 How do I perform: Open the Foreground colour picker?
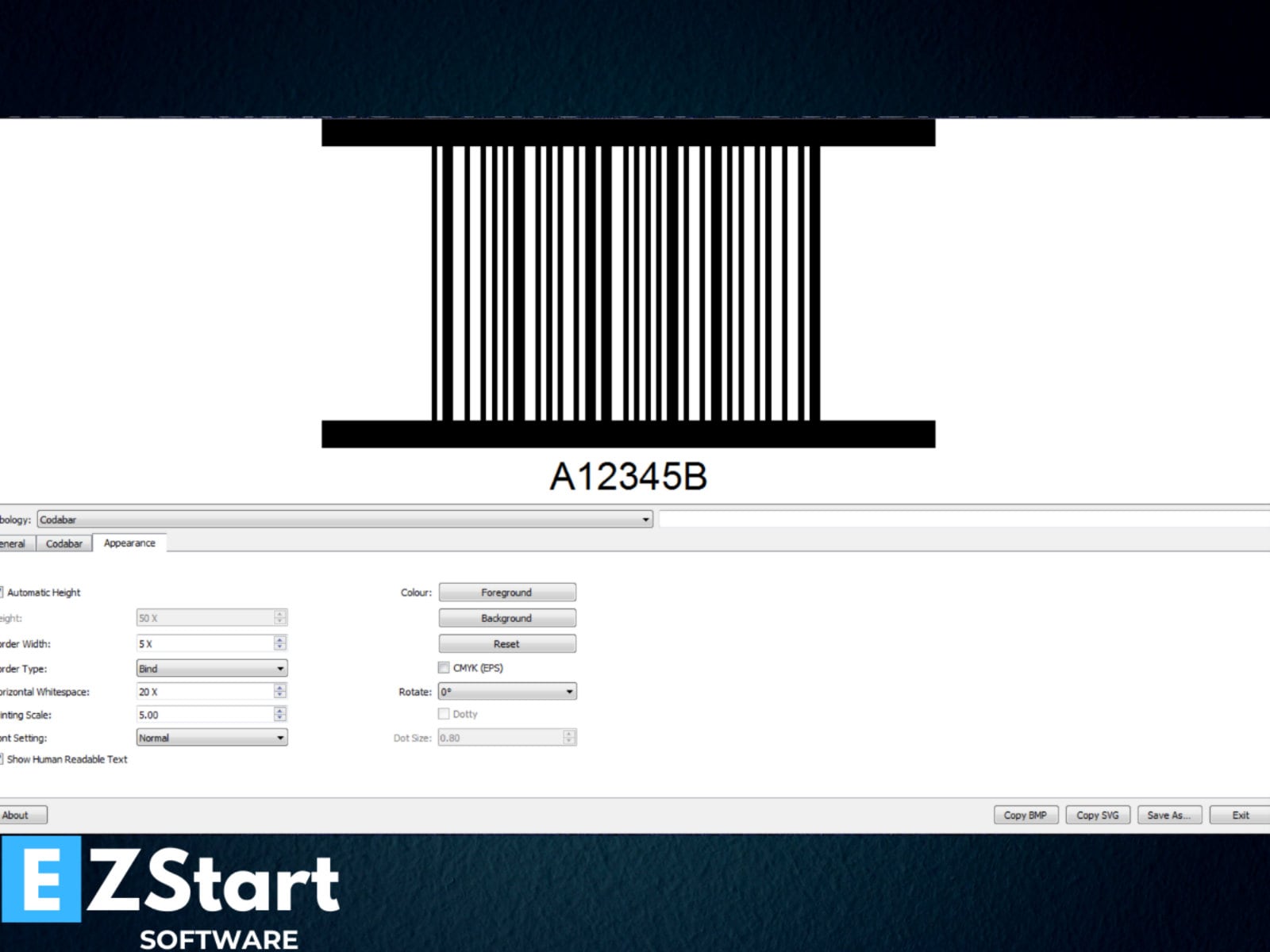click(x=507, y=591)
